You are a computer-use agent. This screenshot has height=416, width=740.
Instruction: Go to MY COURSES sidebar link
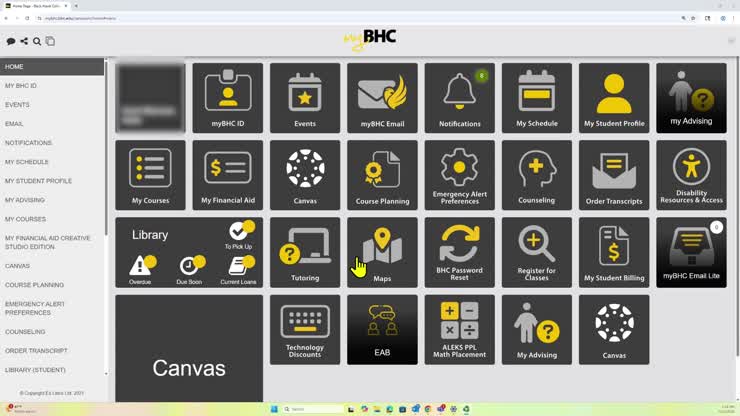pyautogui.click(x=25, y=219)
